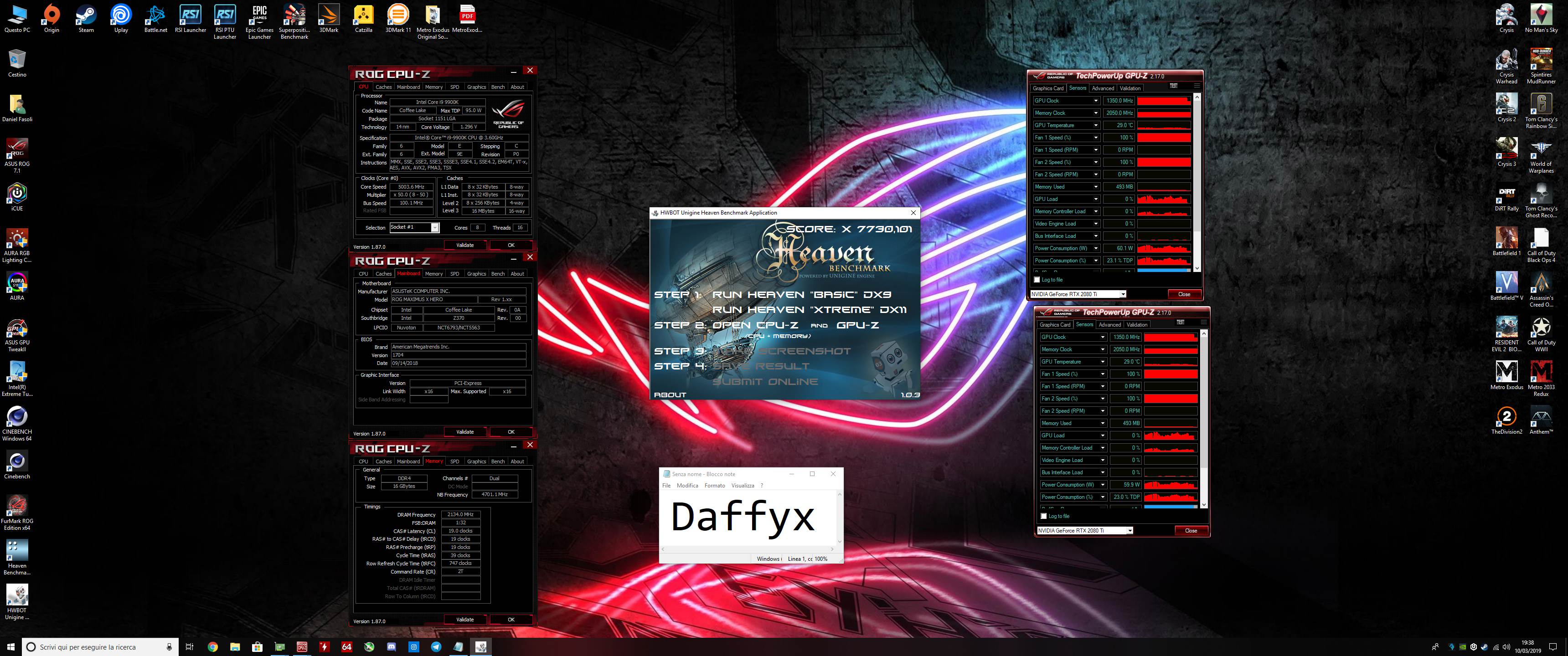Open the Superposition Benchmark desktop shortcut

[294, 22]
